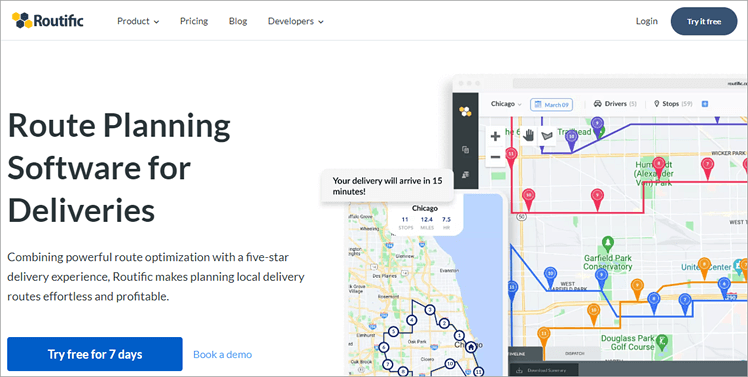Click Try free for 7 days
Image resolution: width=748 pixels, height=377 pixels.
[94, 354]
